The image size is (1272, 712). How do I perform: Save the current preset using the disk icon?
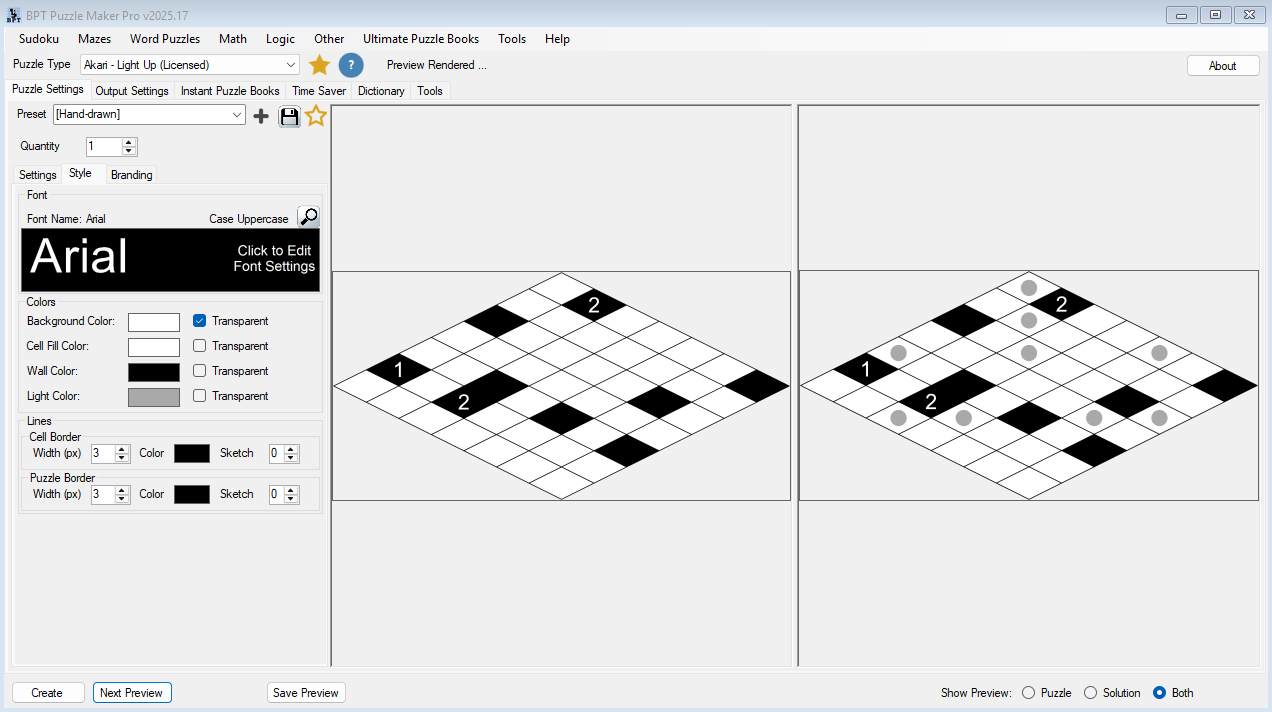coord(289,116)
